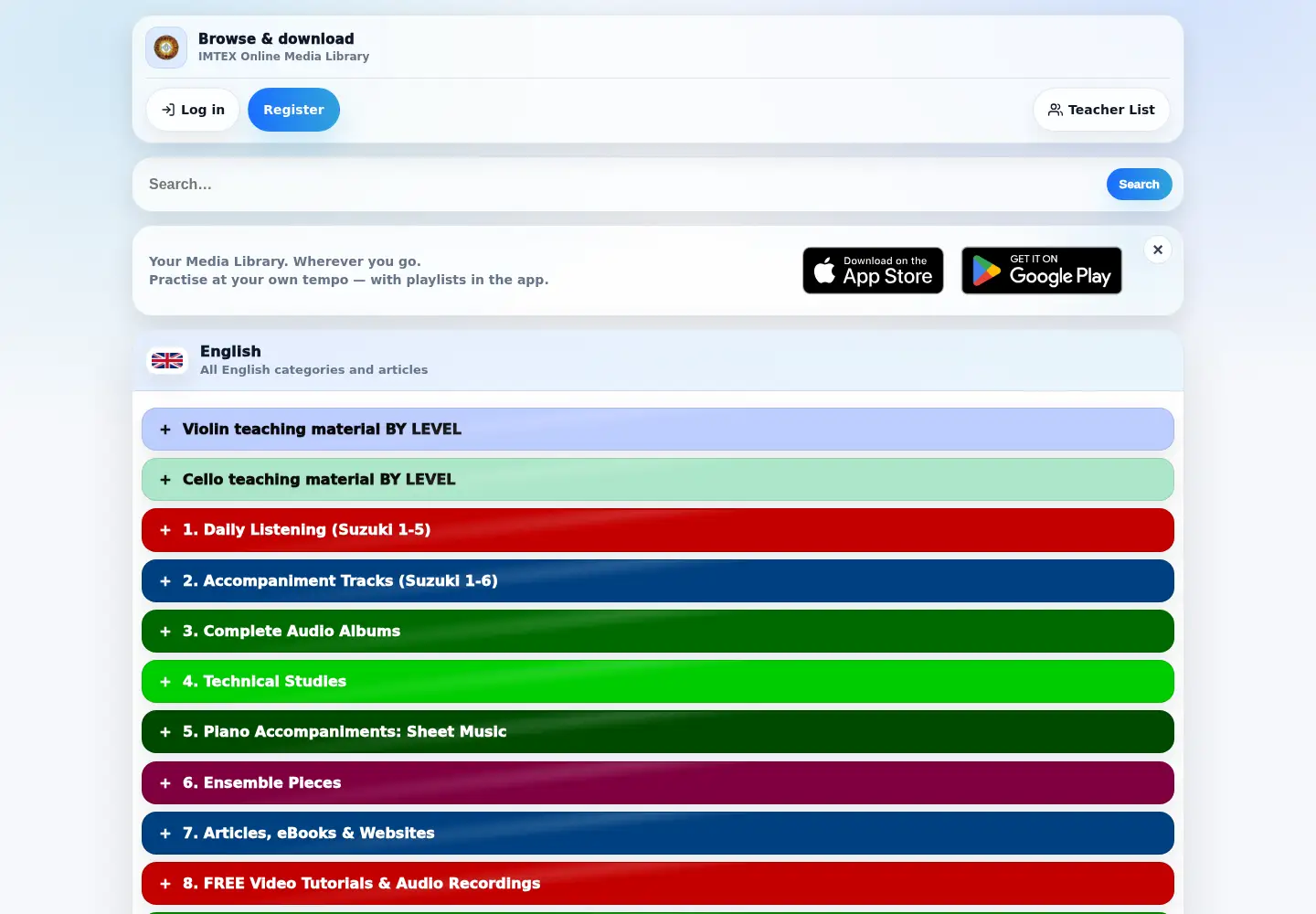Image resolution: width=1316 pixels, height=914 pixels.
Task: Click 'IMTEX Online Media Library' subtitle
Action: [x=283, y=57]
